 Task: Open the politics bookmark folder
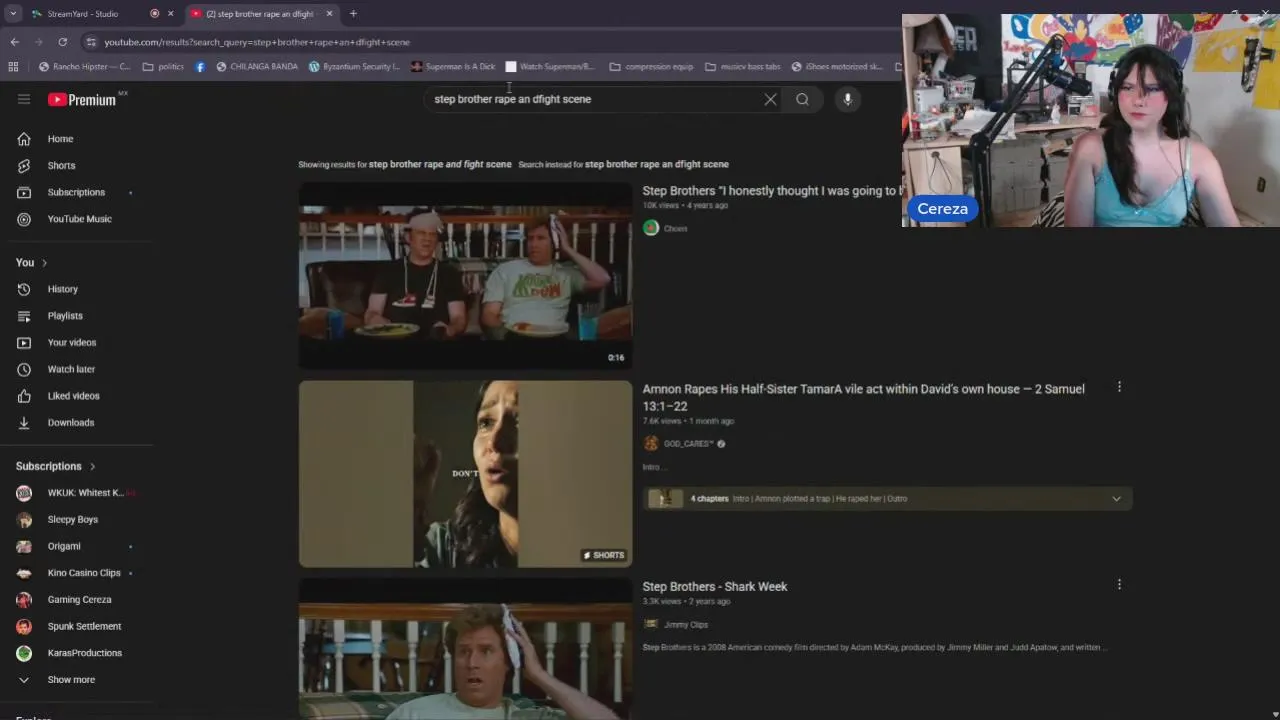[163, 67]
